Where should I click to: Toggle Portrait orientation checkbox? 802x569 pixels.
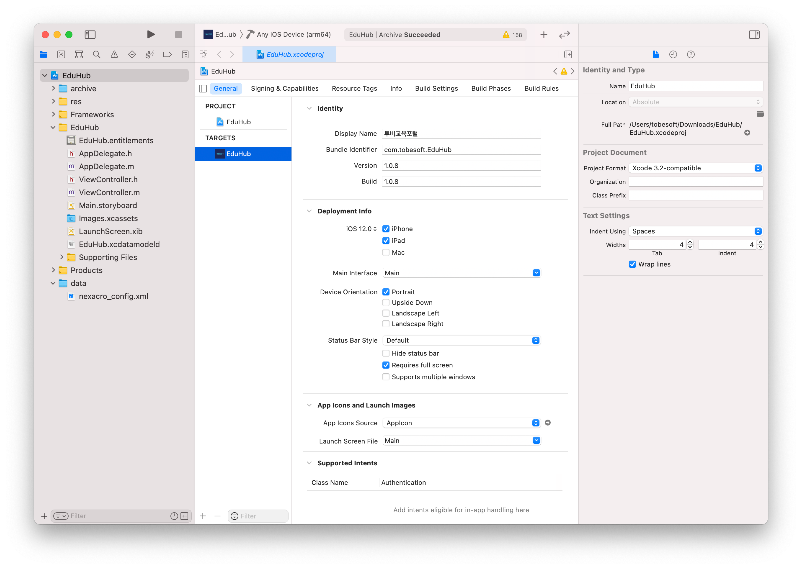point(386,292)
